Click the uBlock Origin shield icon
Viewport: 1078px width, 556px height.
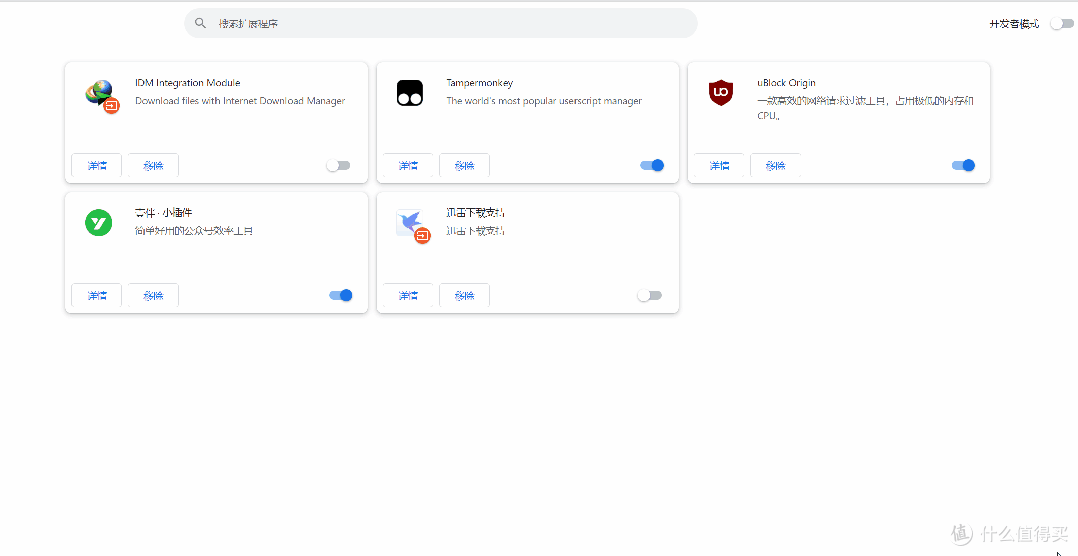point(720,93)
